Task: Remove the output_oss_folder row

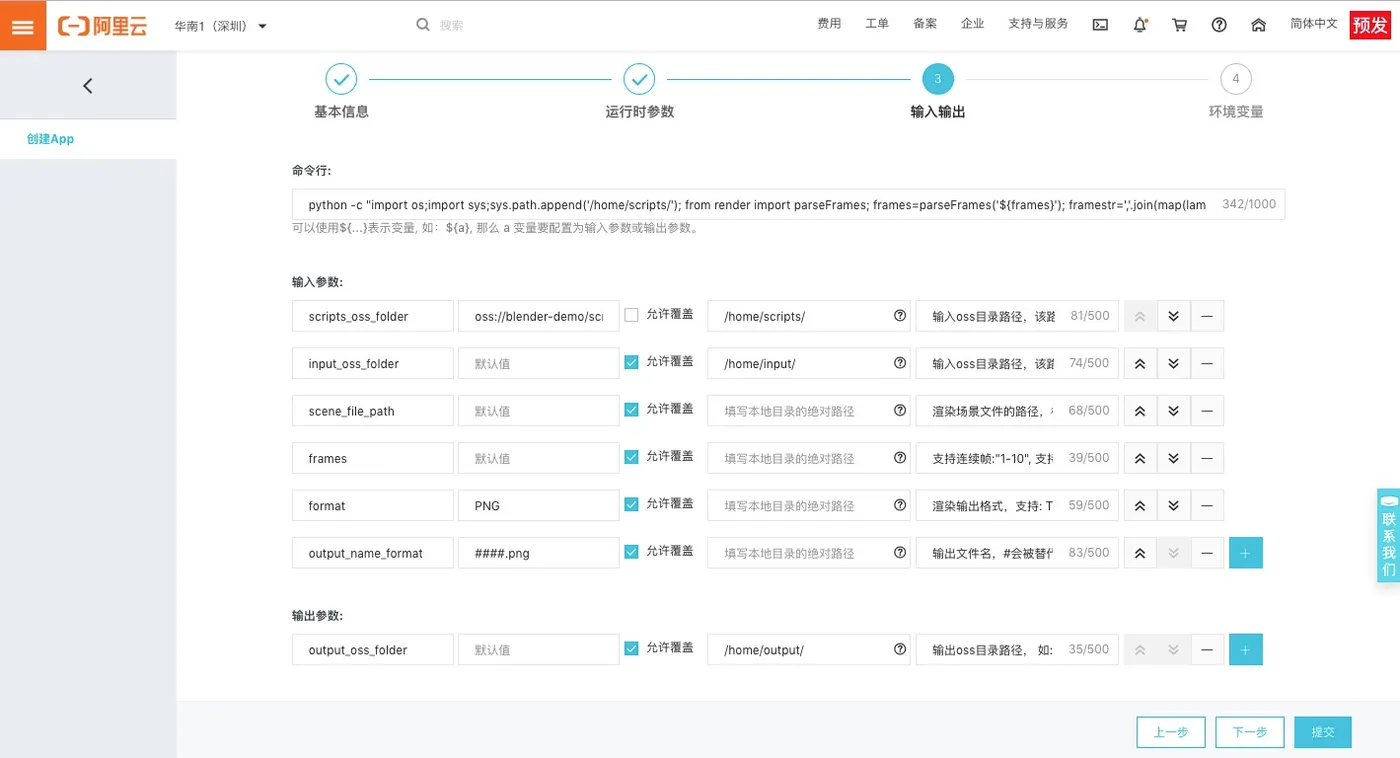Action: [x=1207, y=650]
